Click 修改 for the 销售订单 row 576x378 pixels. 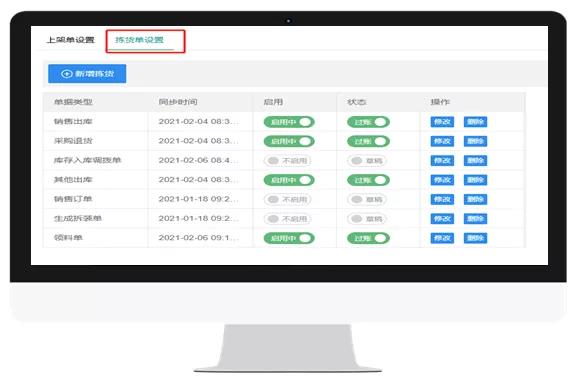point(442,199)
